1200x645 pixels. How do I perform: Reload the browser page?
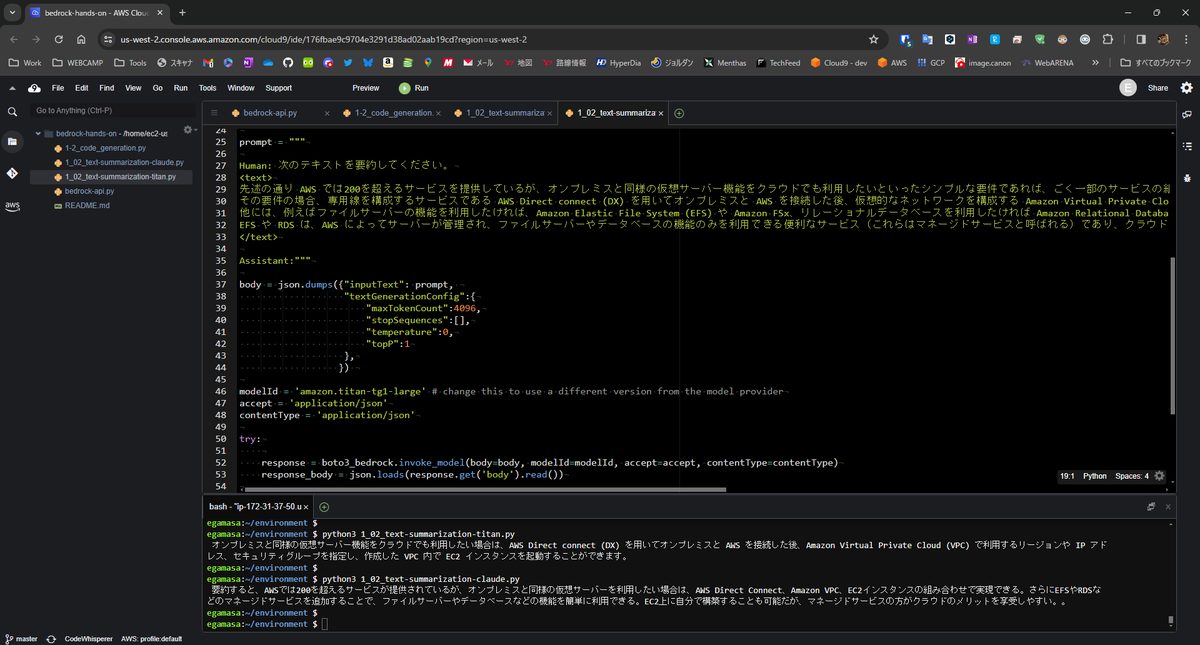pyautogui.click(x=58, y=39)
